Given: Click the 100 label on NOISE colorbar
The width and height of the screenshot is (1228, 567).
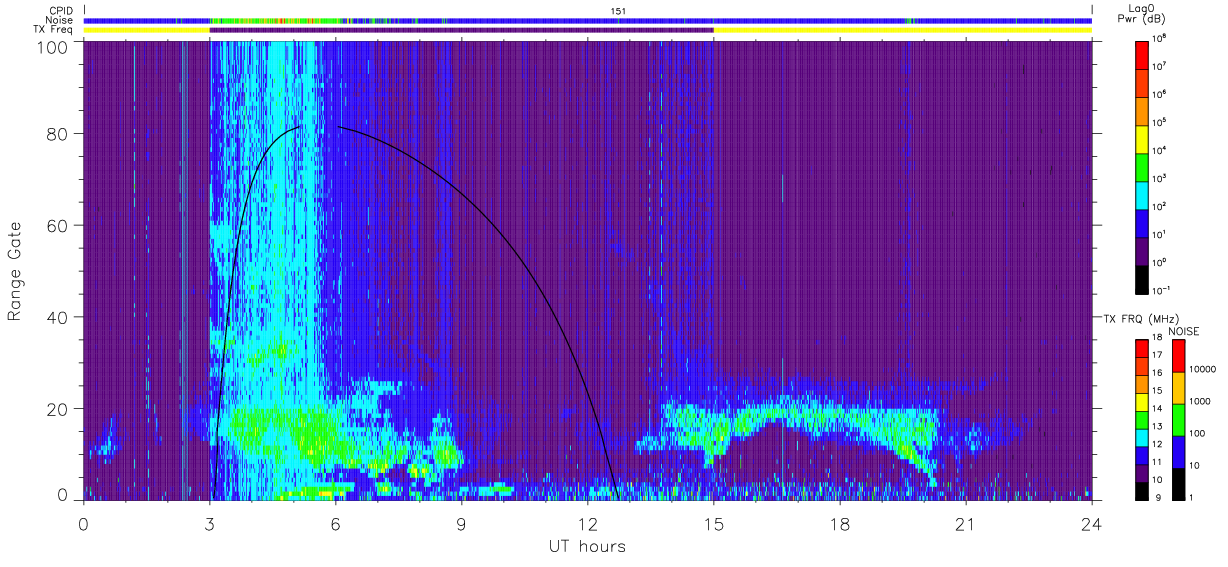Looking at the screenshot, I should [x=1198, y=435].
